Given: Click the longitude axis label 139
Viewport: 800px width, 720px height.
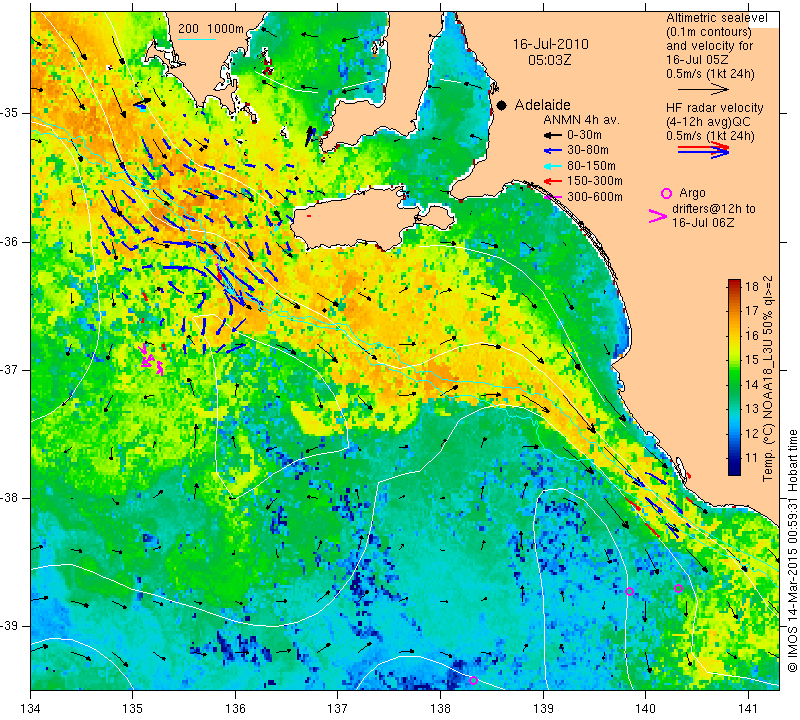Looking at the screenshot, I should pyautogui.click(x=543, y=709).
